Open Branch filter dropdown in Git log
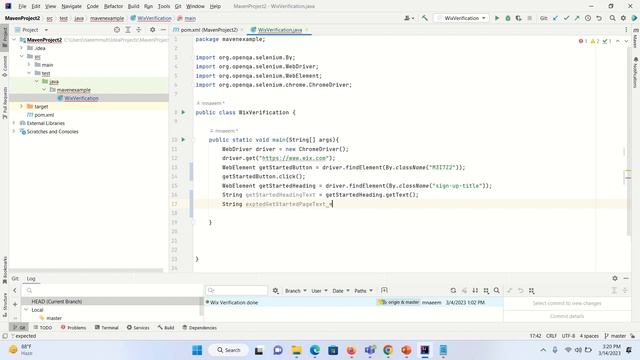640x360 pixels. (x=296, y=291)
